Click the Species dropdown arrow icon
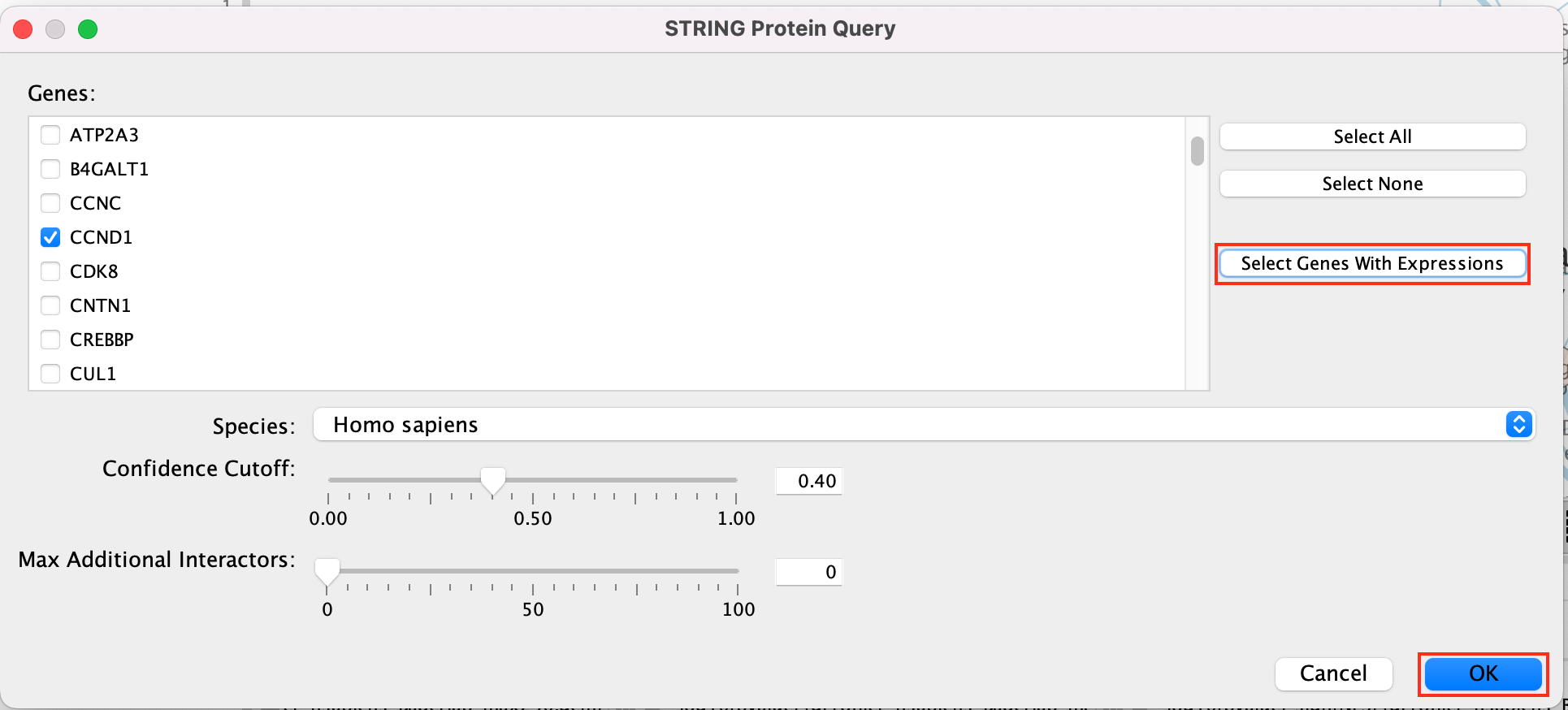 [1518, 425]
